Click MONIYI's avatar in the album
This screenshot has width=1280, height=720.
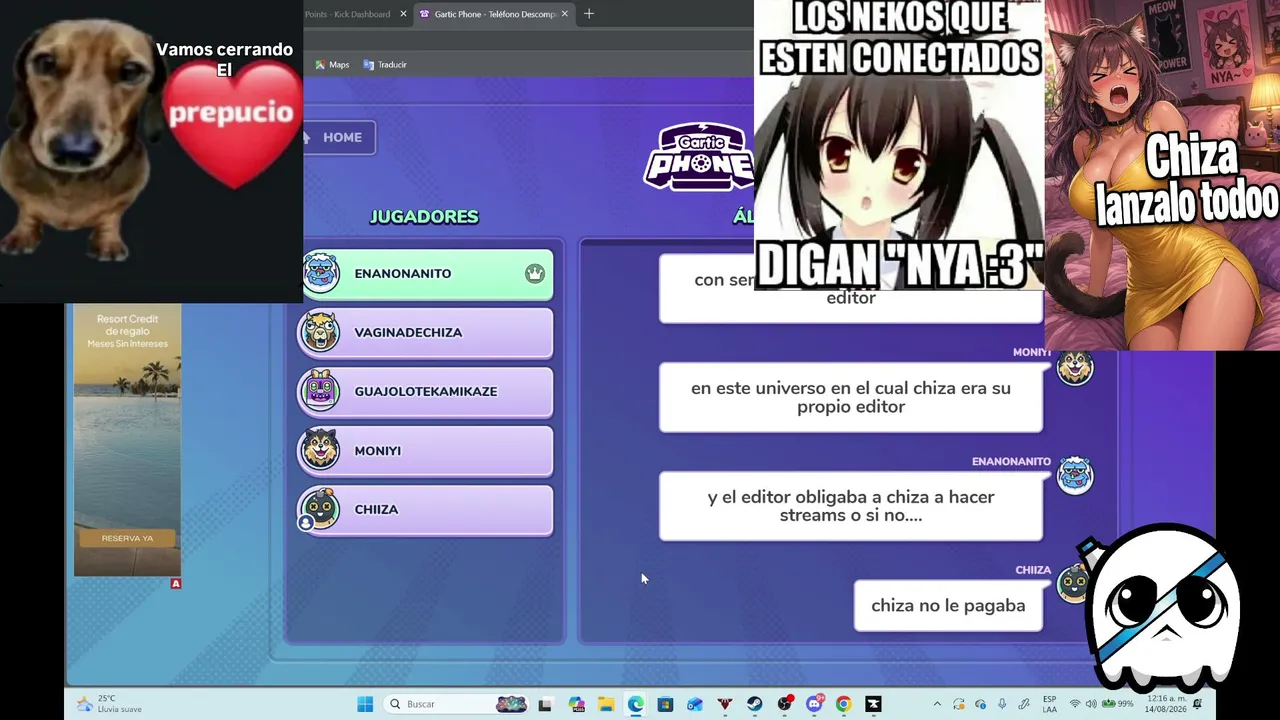(x=1075, y=366)
